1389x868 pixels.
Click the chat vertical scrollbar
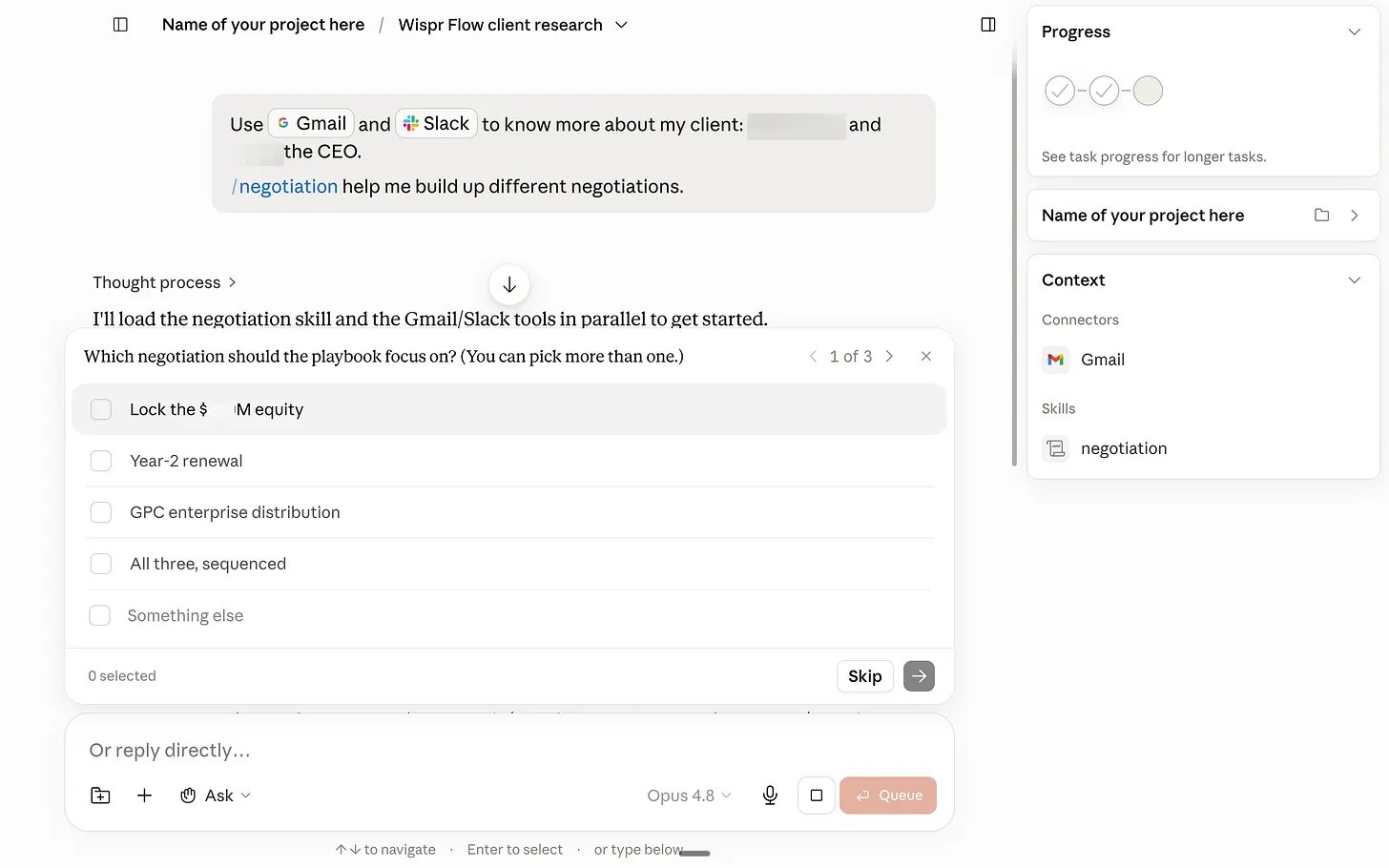pyautogui.click(x=1014, y=258)
